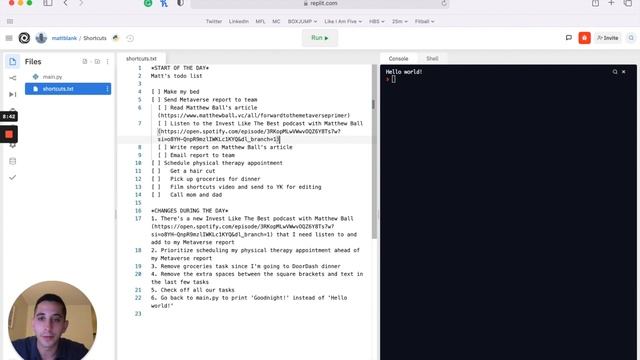The height and width of the screenshot is (360, 640).
Task: Switch to the Shell tab
Action: [432, 59]
